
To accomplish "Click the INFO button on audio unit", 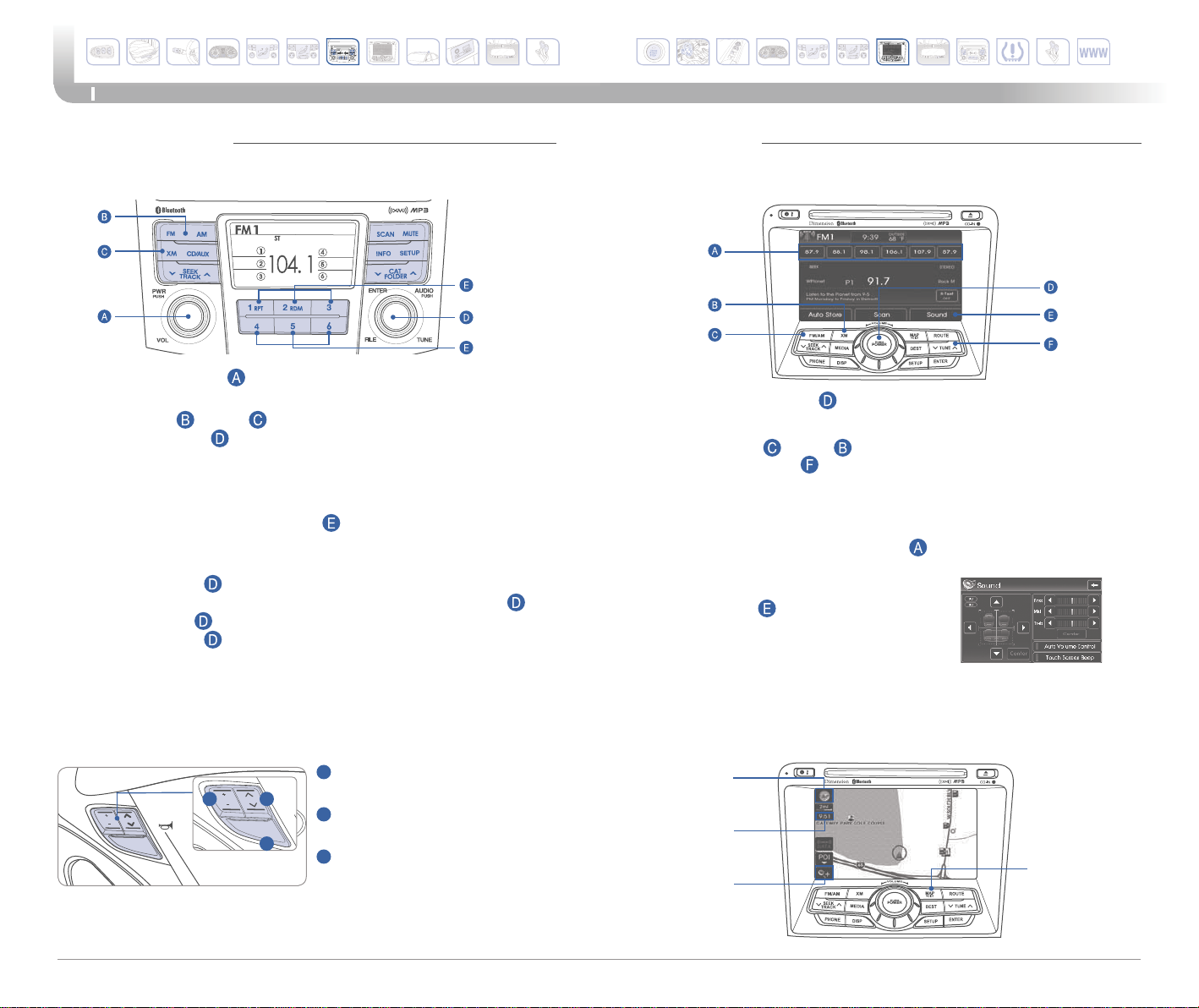I will click(383, 254).
